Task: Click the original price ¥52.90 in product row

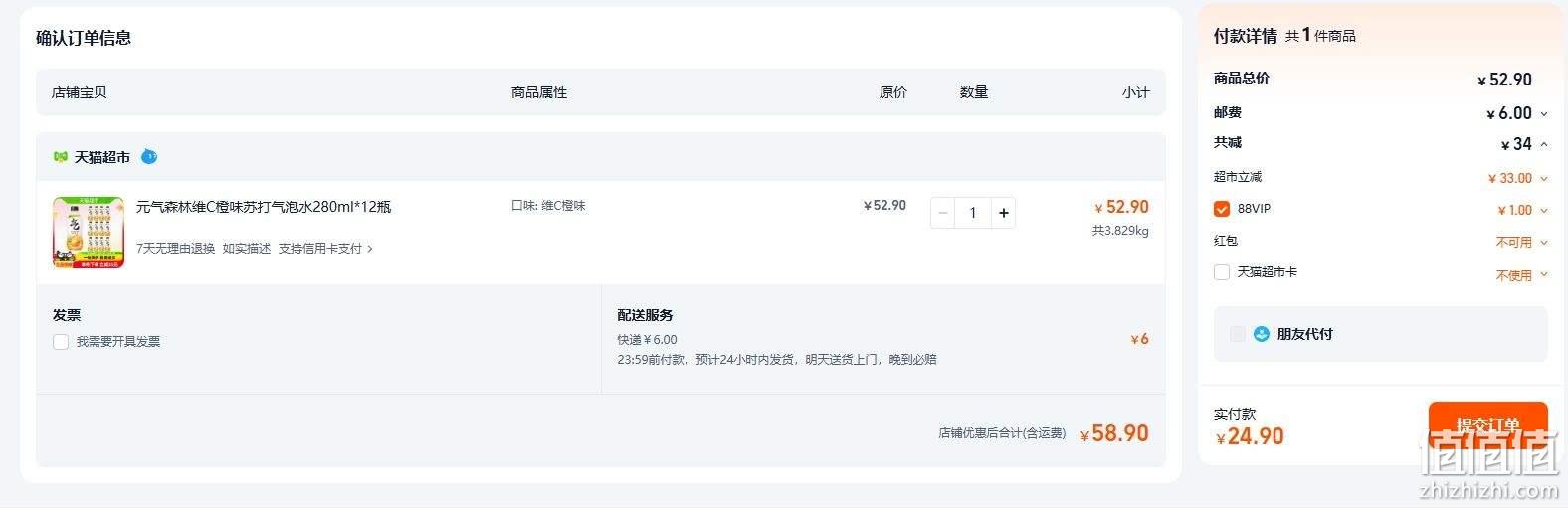Action: coord(884,206)
